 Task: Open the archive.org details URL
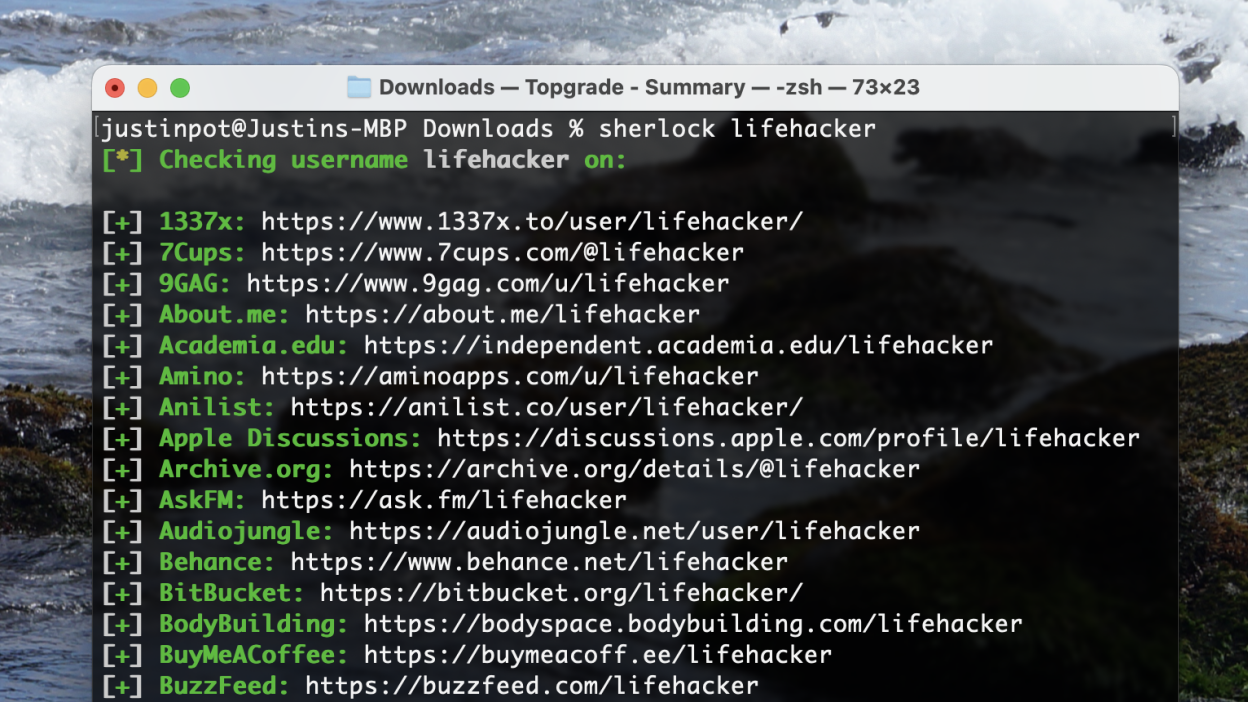coord(634,470)
